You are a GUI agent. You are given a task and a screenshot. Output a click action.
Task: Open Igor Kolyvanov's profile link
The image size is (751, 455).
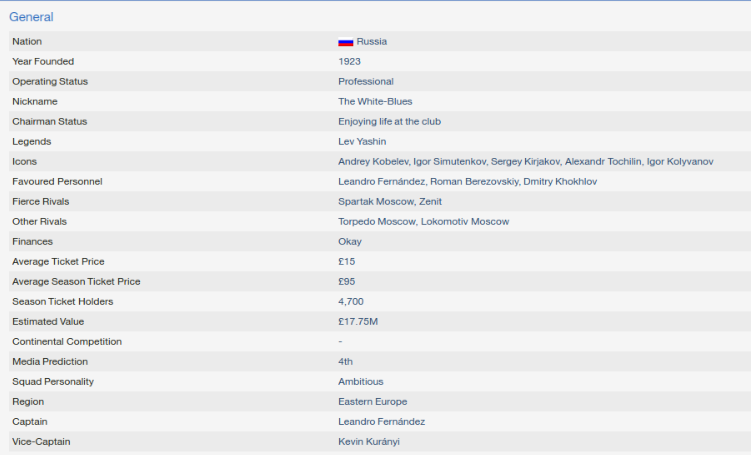tap(680, 162)
